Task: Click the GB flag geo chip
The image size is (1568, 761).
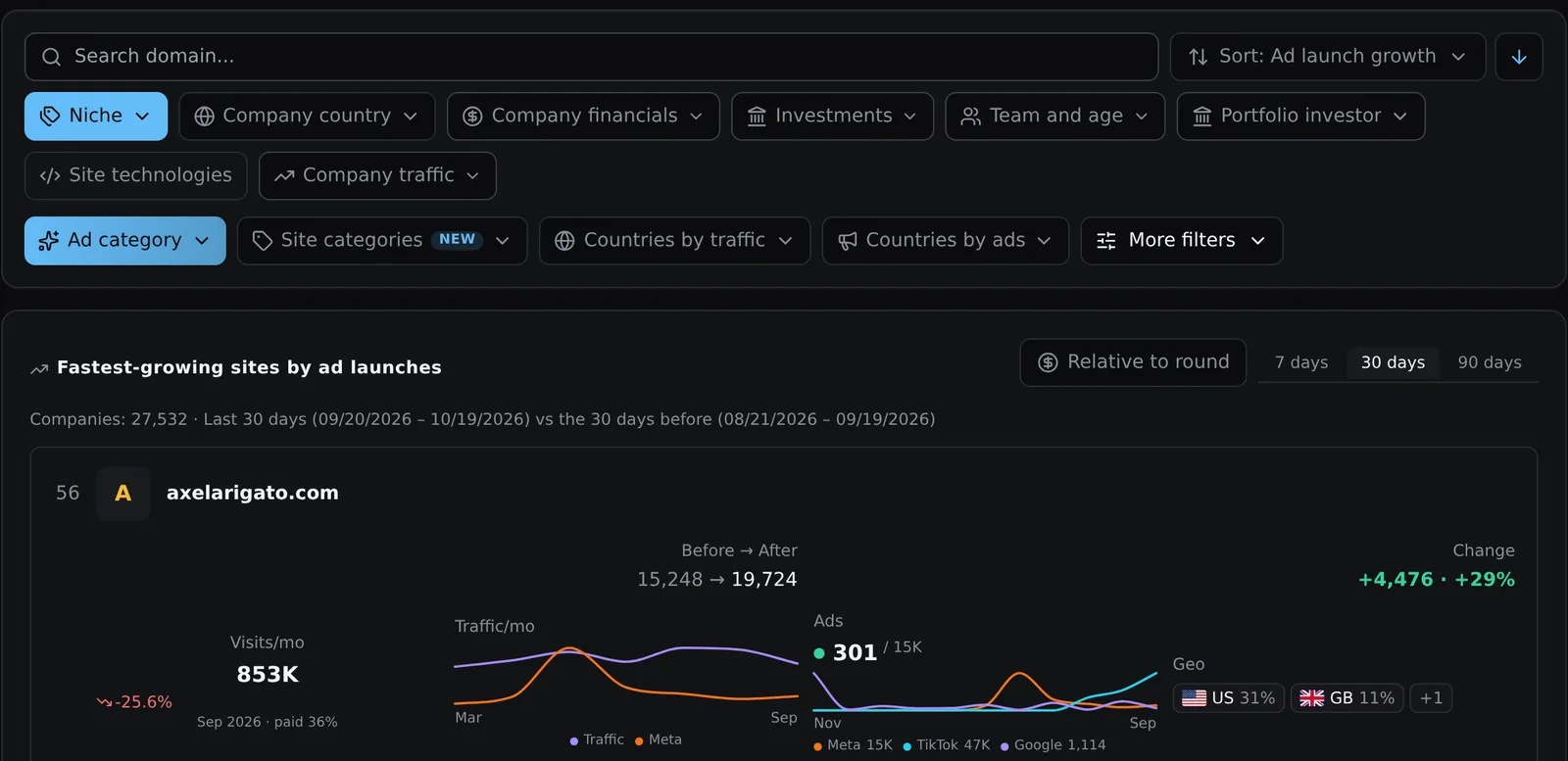Action: click(x=1347, y=698)
